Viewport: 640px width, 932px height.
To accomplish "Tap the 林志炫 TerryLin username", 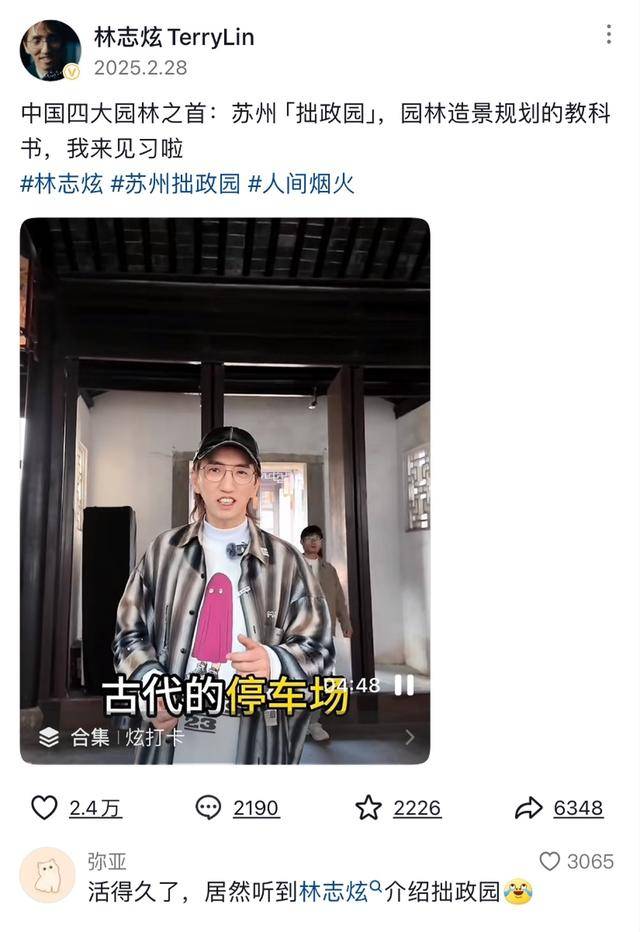I will point(174,37).
